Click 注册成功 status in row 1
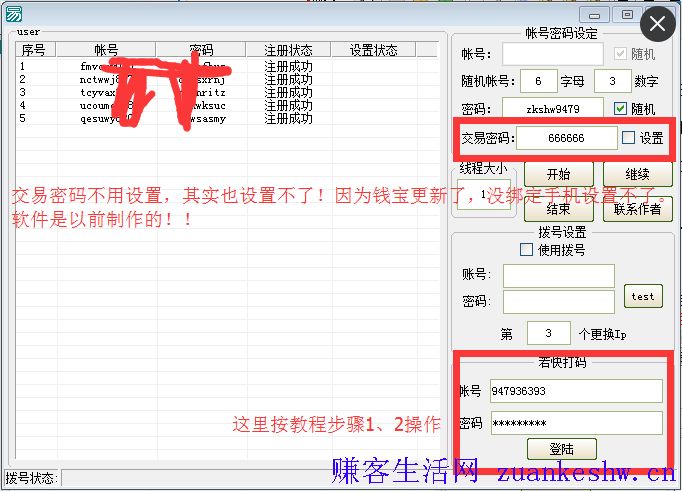The height and width of the screenshot is (491, 682). (x=288, y=66)
